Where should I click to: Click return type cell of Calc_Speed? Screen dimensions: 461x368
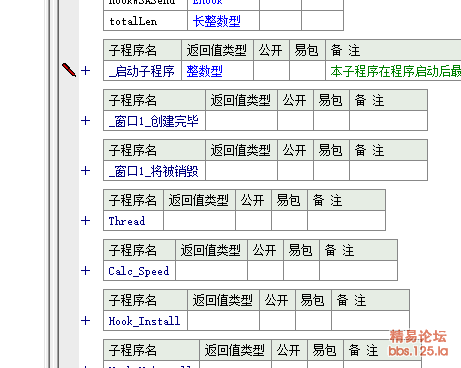pyautogui.click(x=211, y=270)
